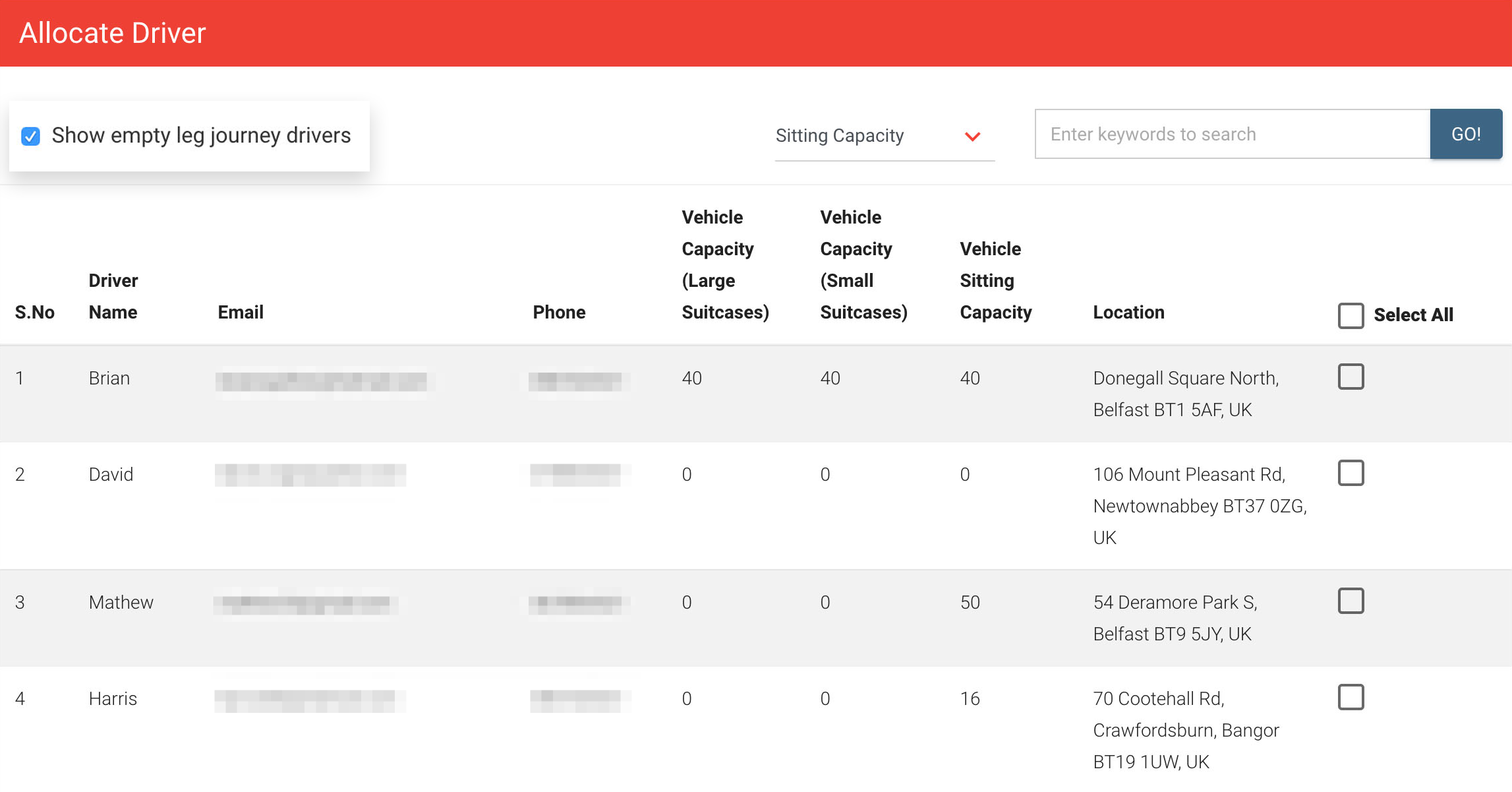The width and height of the screenshot is (1512, 792).
Task: Click the Allocate Driver title
Action: point(113,33)
